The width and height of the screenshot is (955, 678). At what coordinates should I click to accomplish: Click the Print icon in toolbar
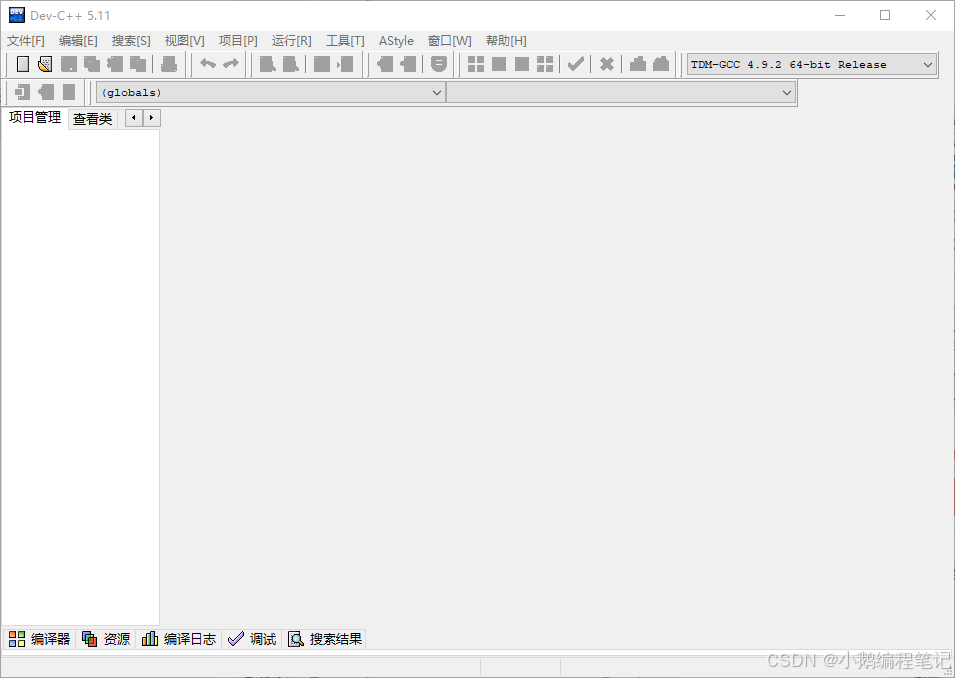point(169,64)
